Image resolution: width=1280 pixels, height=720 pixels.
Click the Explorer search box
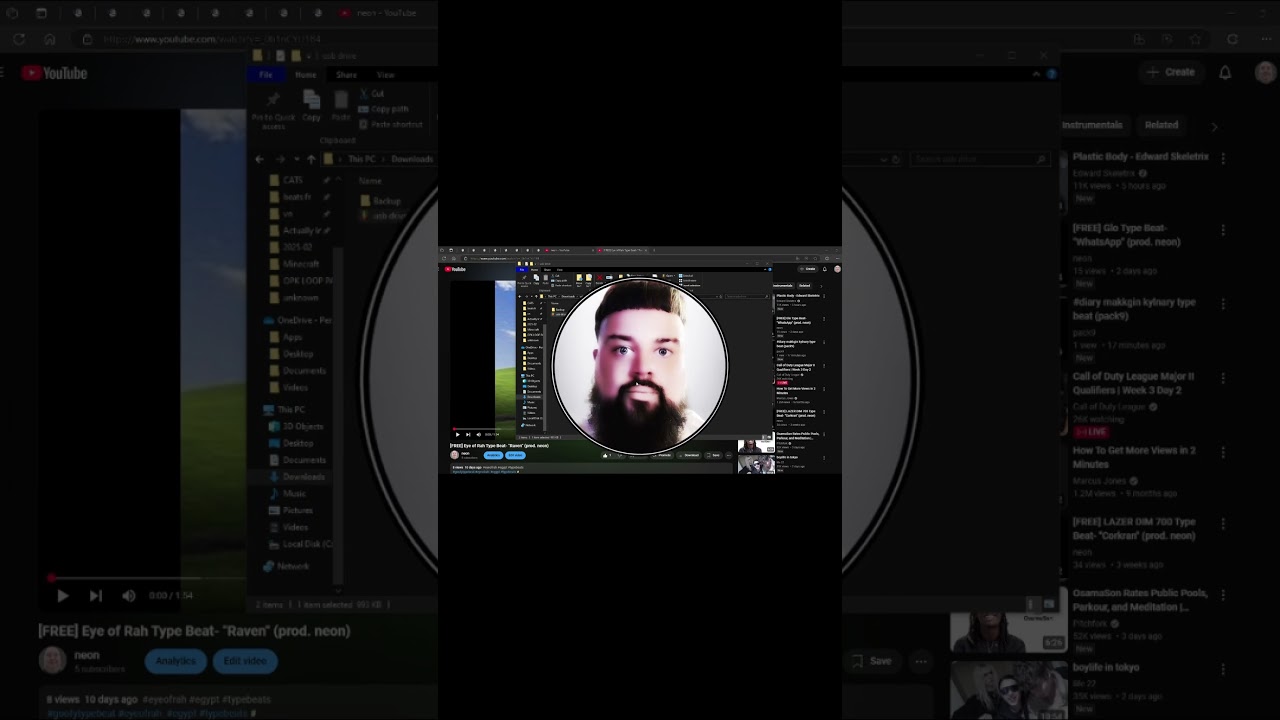[x=979, y=159]
